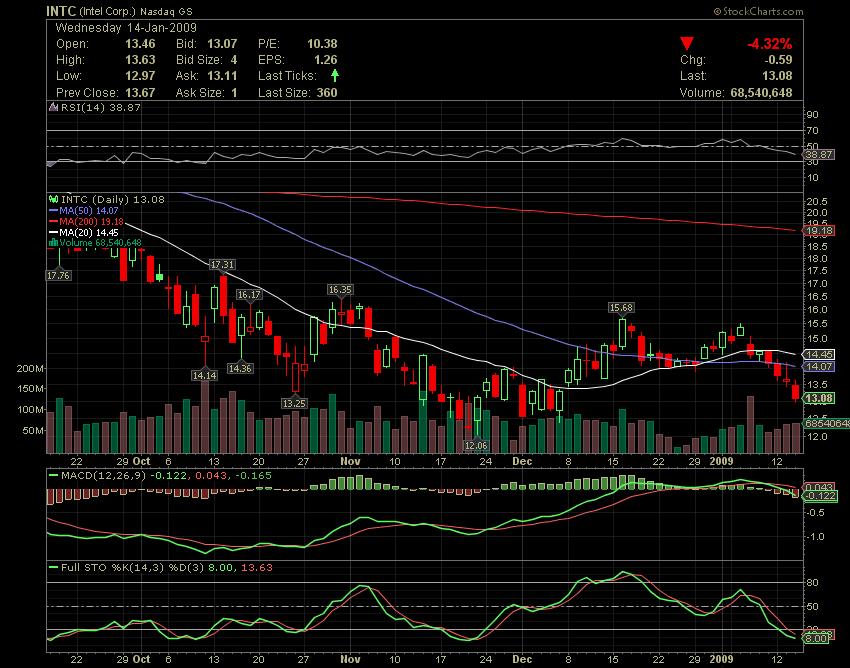Click the green 13.08 last price axis tag
Screen dimensions: 850x668
(819, 399)
